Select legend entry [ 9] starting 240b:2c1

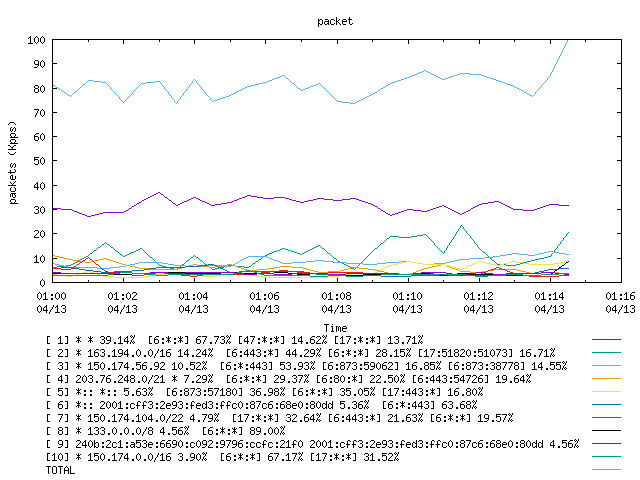click(313, 444)
